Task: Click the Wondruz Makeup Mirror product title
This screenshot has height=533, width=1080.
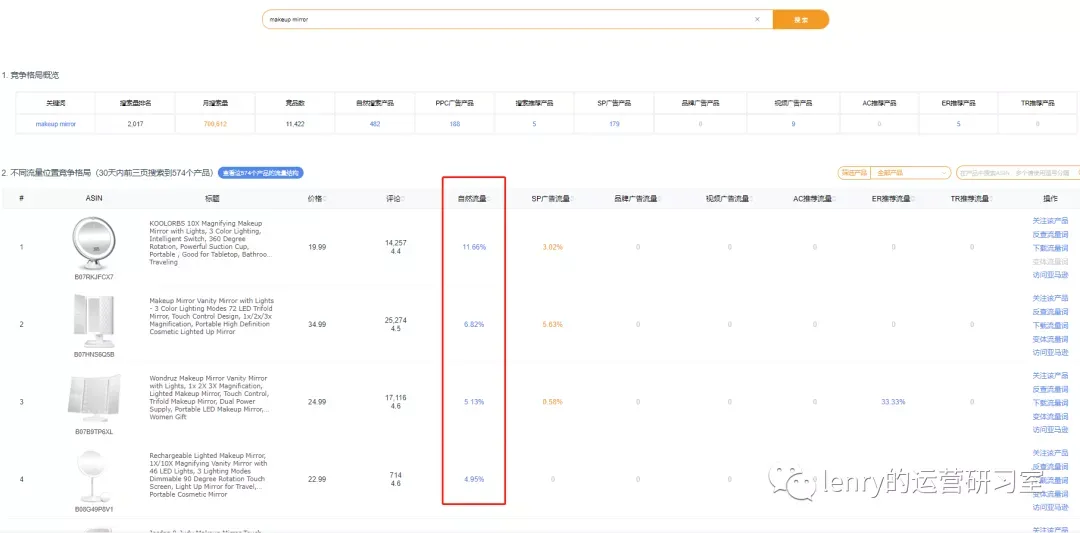Action: point(211,397)
